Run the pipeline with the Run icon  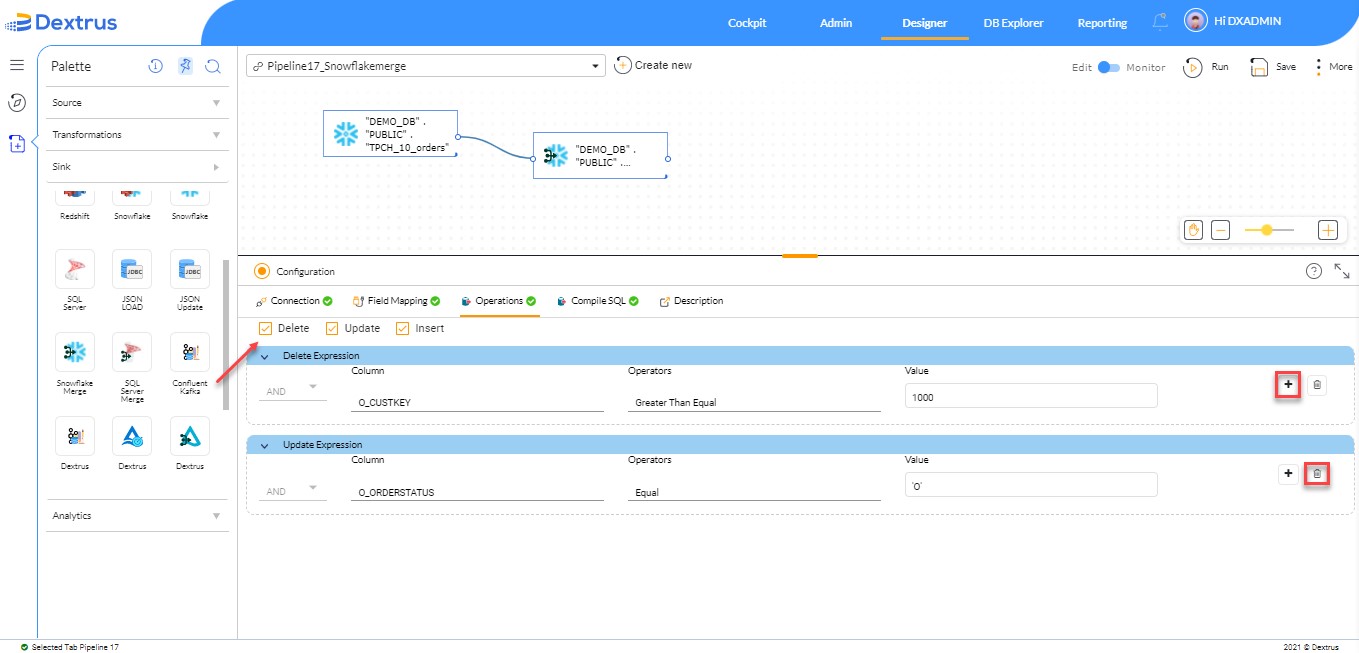click(1192, 67)
